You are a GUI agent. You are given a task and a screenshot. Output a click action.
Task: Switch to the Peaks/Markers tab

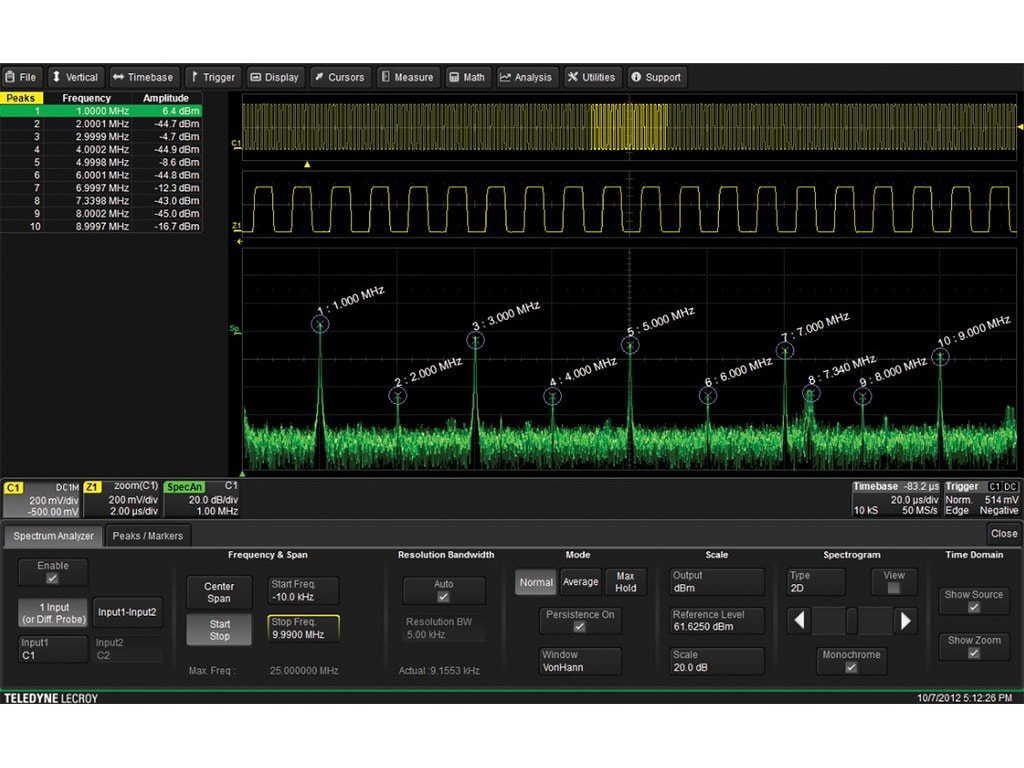147,535
